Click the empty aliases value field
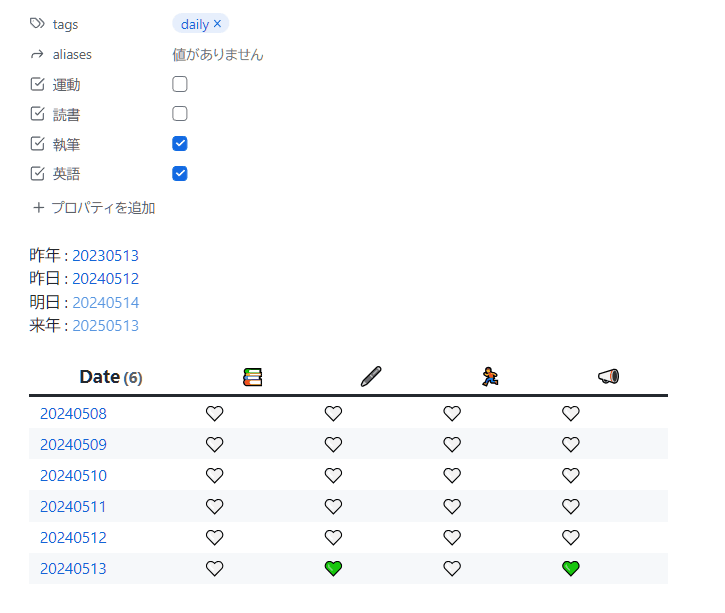 [218, 55]
